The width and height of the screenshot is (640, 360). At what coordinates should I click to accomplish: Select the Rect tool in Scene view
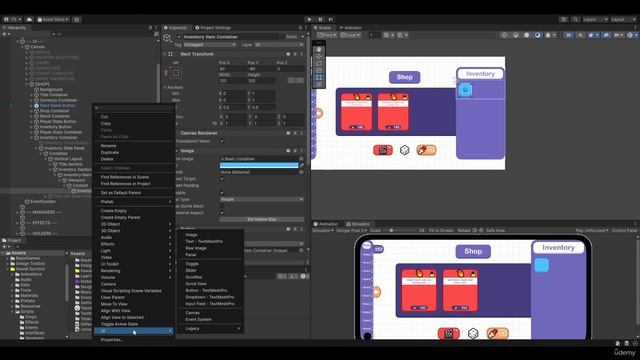point(319,77)
